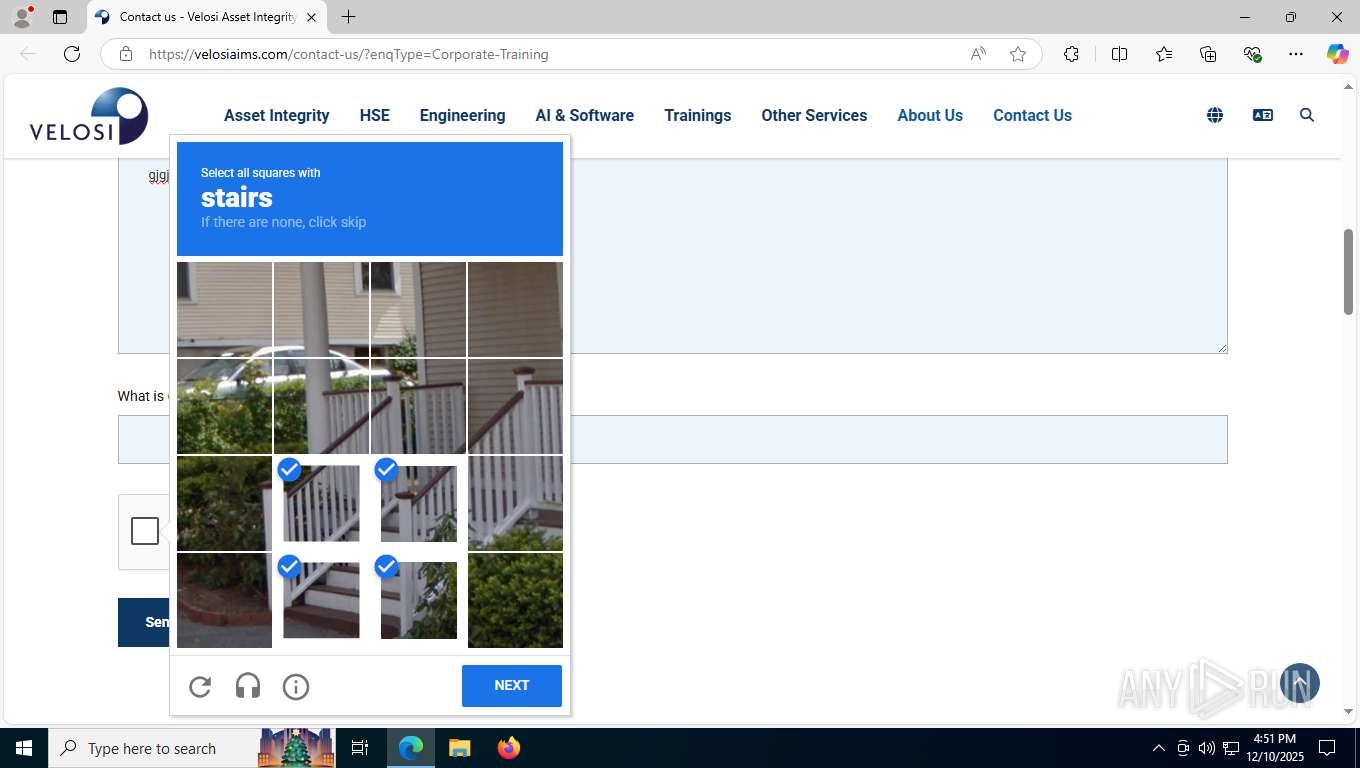Deselect checked stair-steps tile in bottom row
Screen dimensions: 1360x768
click(321, 600)
